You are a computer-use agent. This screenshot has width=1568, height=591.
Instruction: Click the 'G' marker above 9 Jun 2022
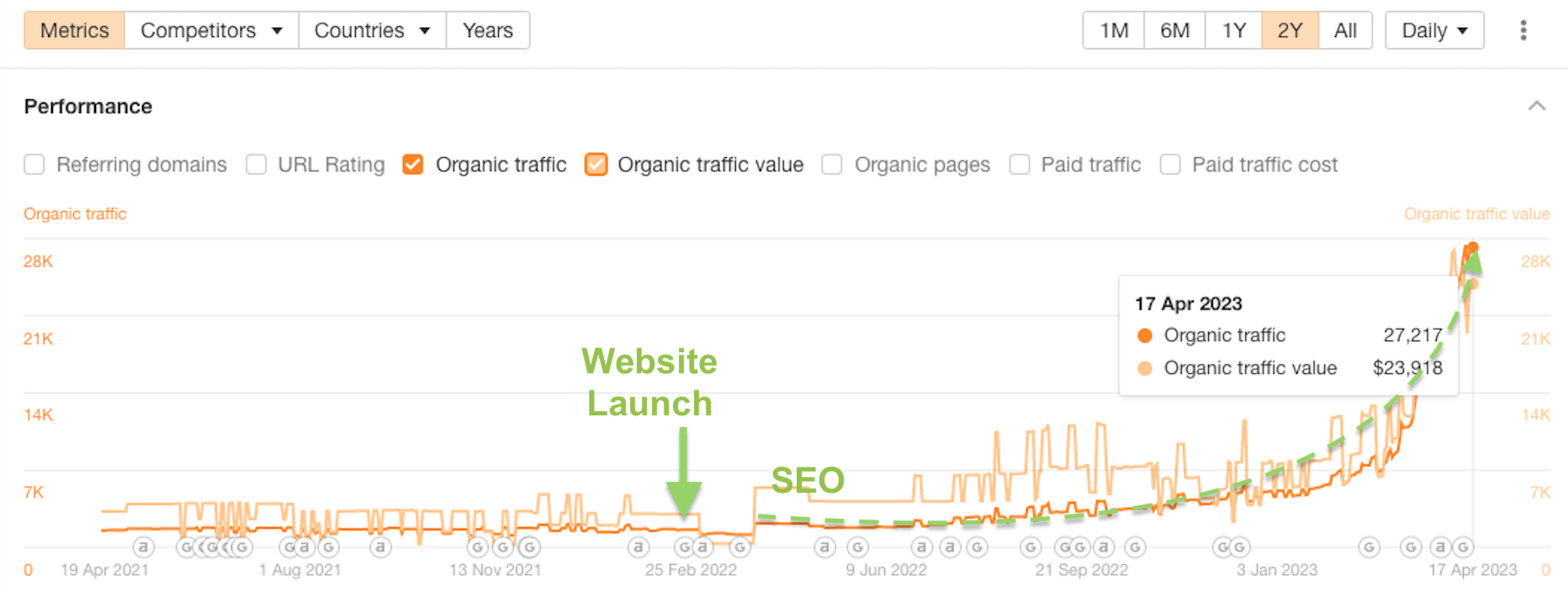[x=857, y=547]
